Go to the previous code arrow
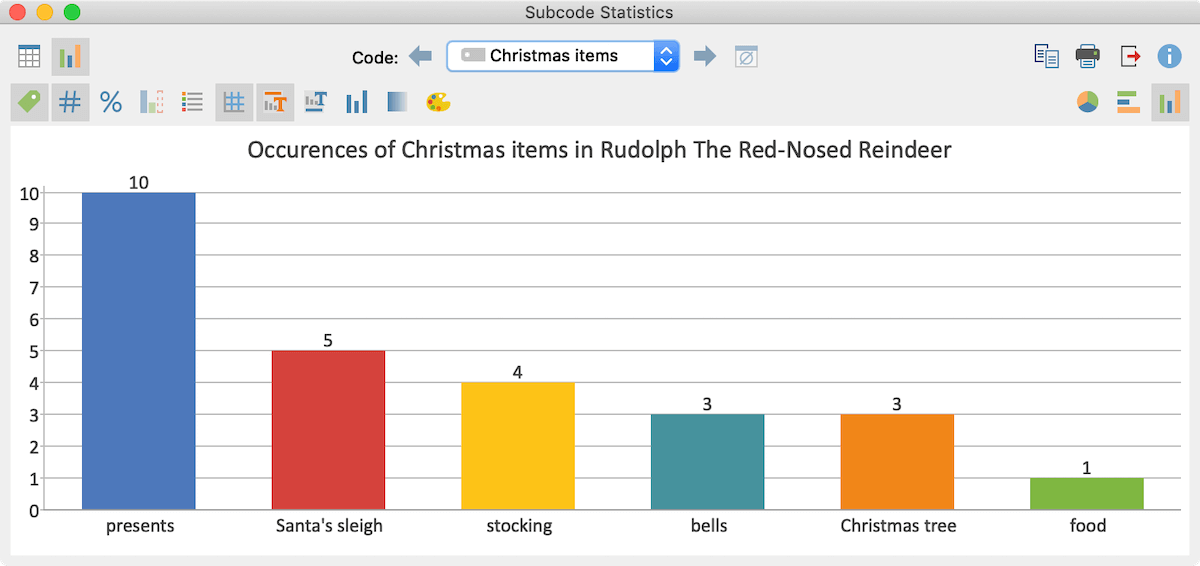The width and height of the screenshot is (1200, 566). click(421, 56)
